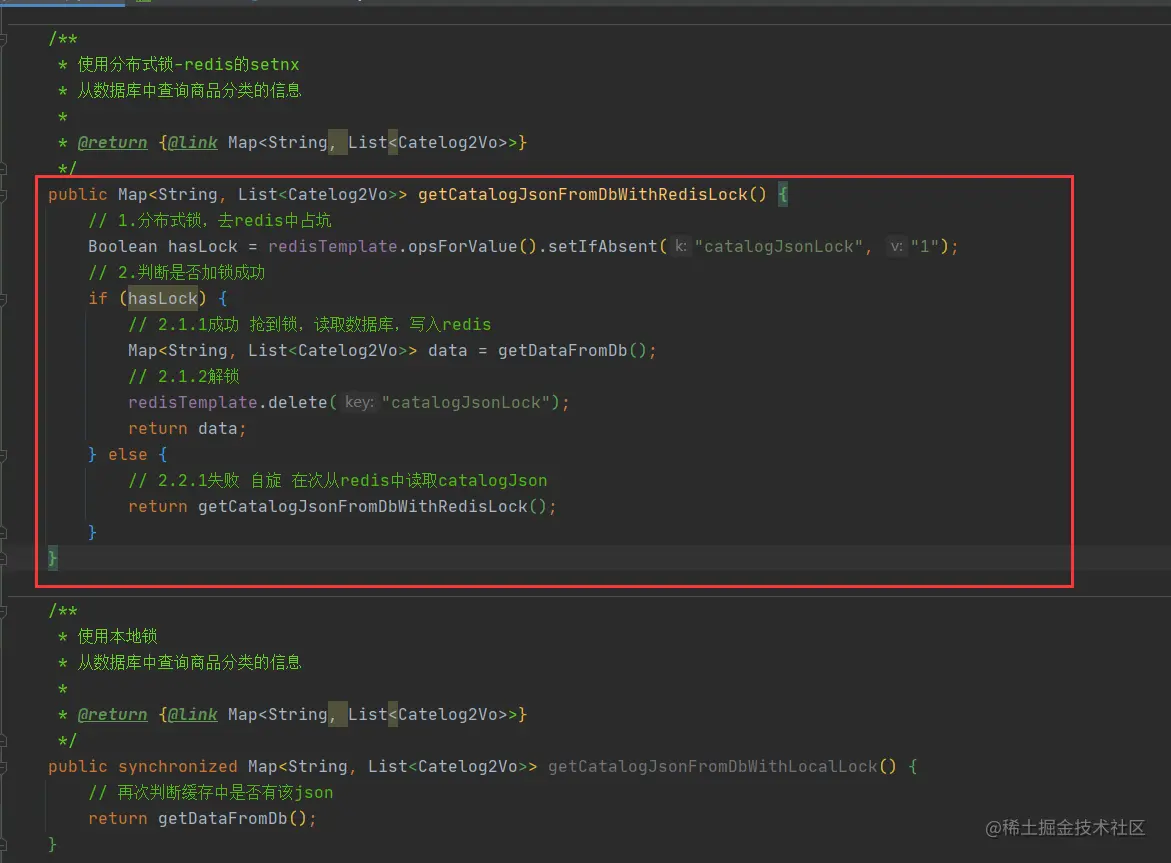Click hasLock in the Boolean declaration line
This screenshot has height=863, width=1171.
(x=202, y=246)
